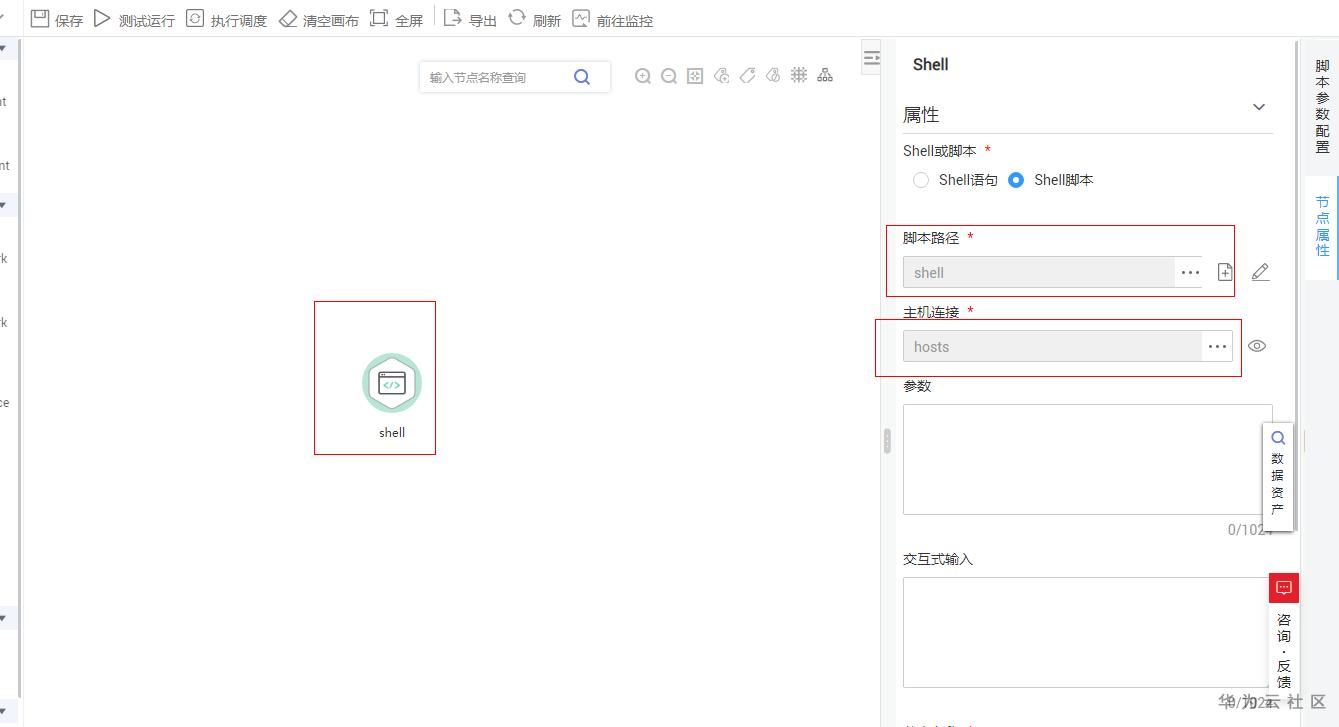Open the 数据资产 search panel
Viewport: 1339px width, 727px height.
pos(1278,476)
